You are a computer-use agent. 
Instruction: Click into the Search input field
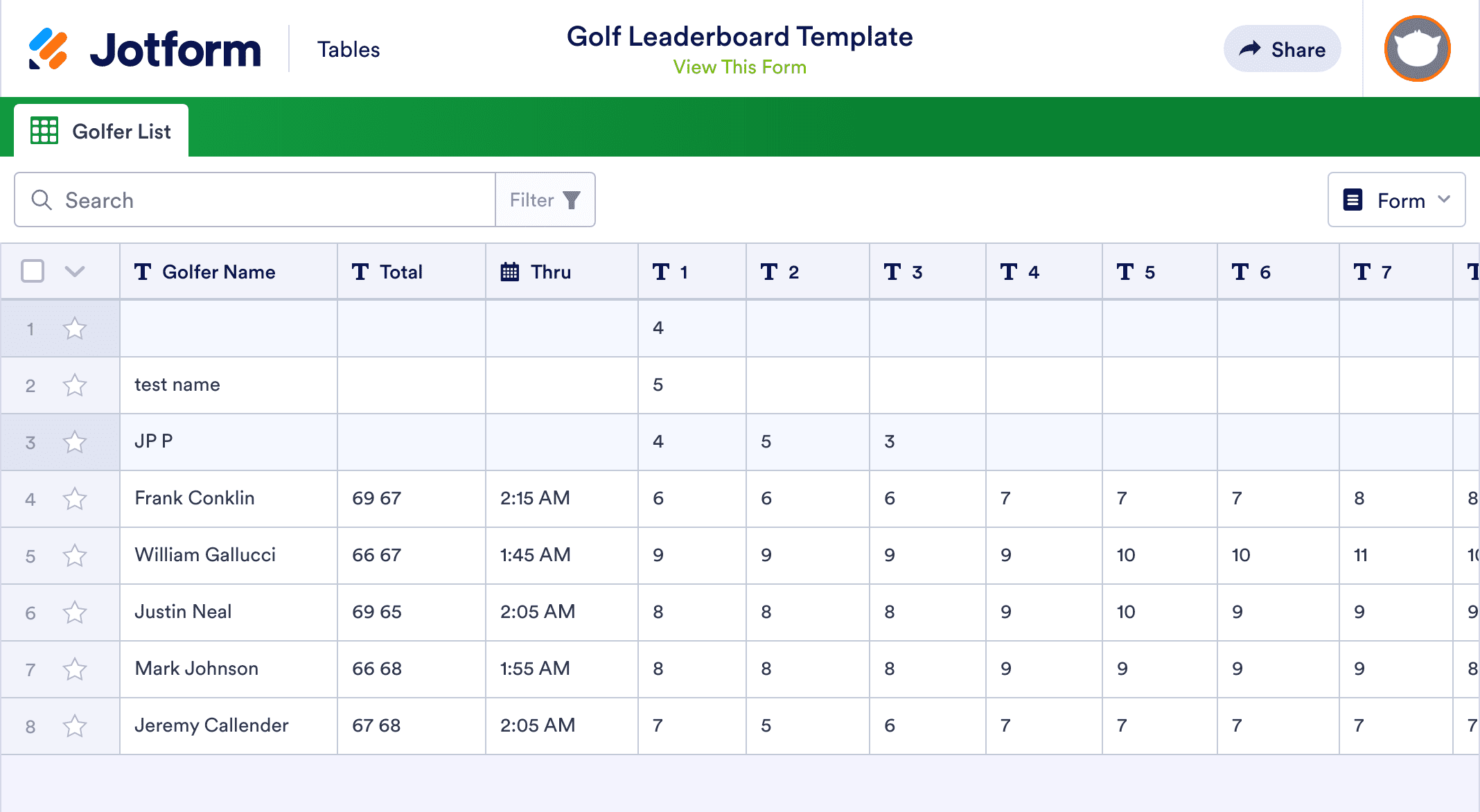point(277,200)
